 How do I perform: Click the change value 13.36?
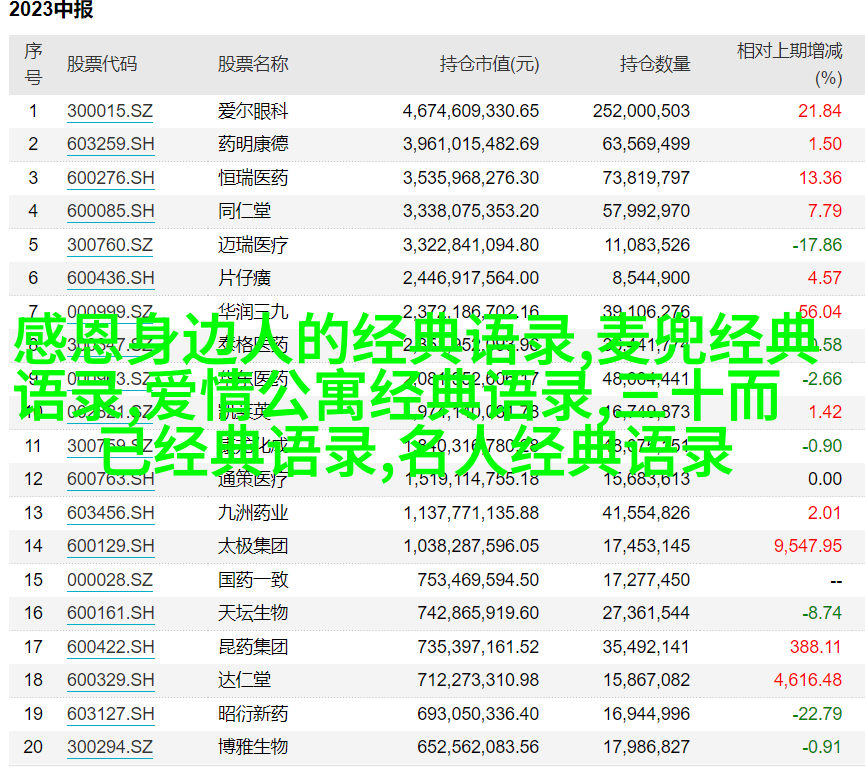[820, 178]
